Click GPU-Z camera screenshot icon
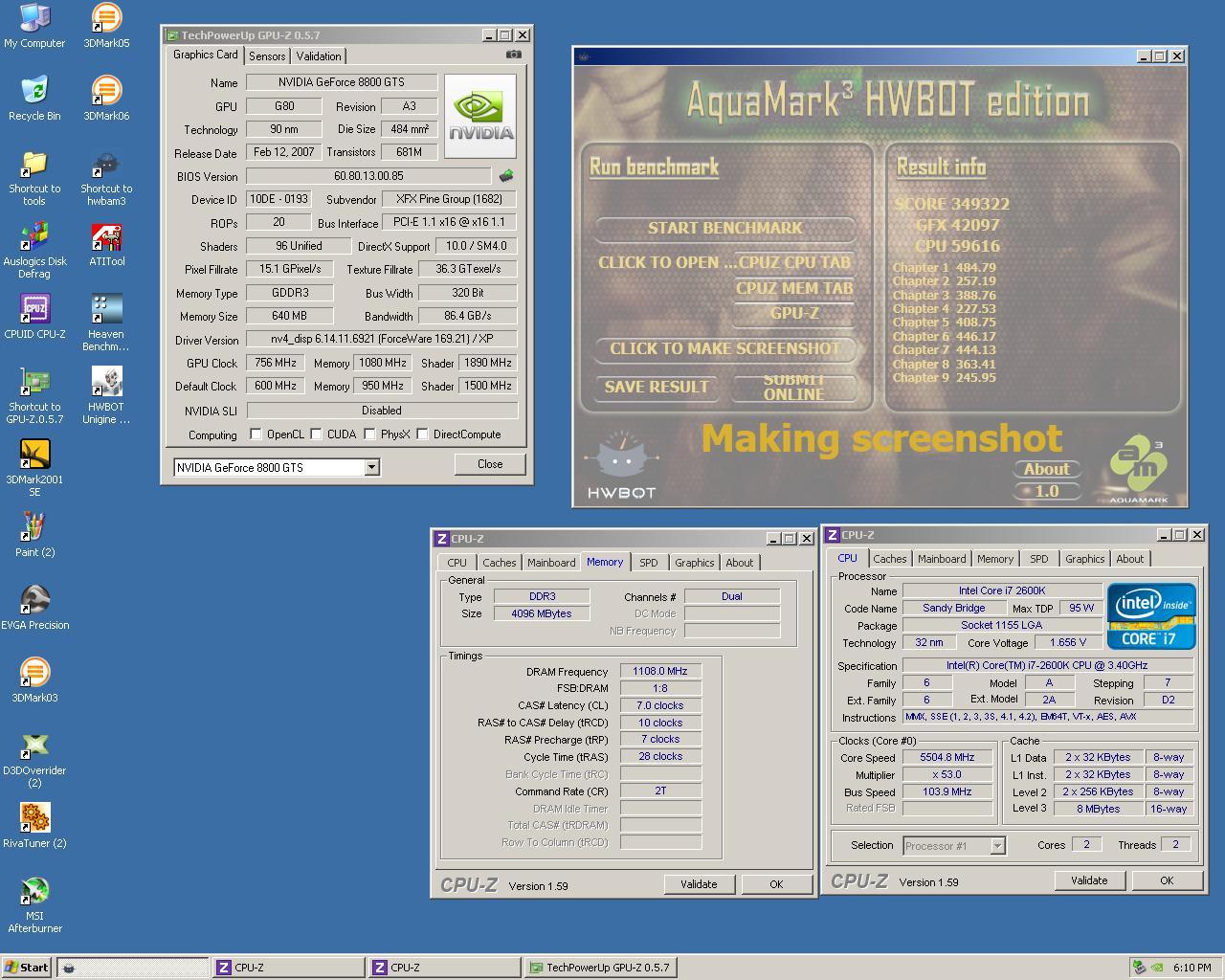The image size is (1225, 980). click(514, 55)
